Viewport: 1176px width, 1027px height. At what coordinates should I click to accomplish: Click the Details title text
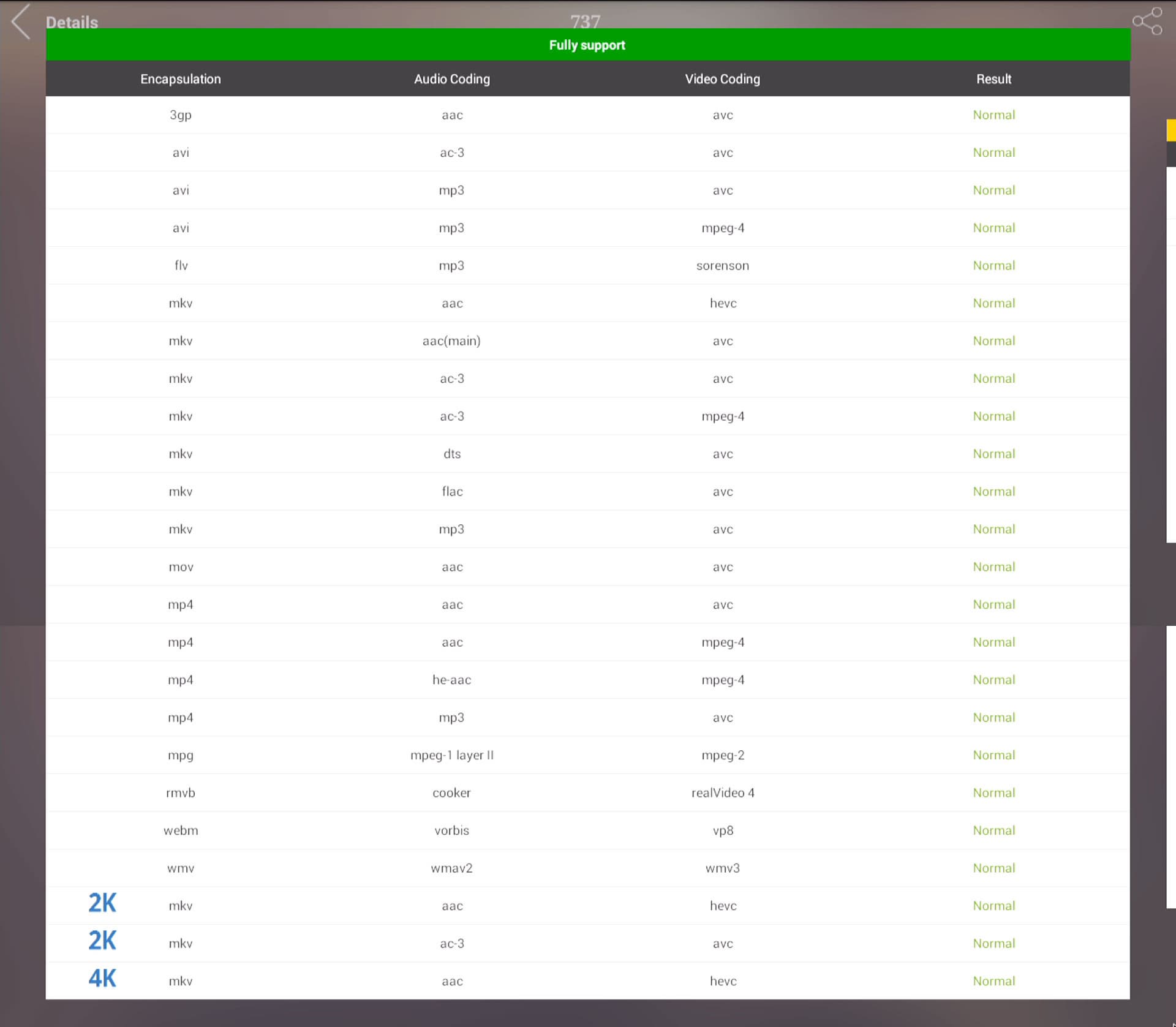72,22
